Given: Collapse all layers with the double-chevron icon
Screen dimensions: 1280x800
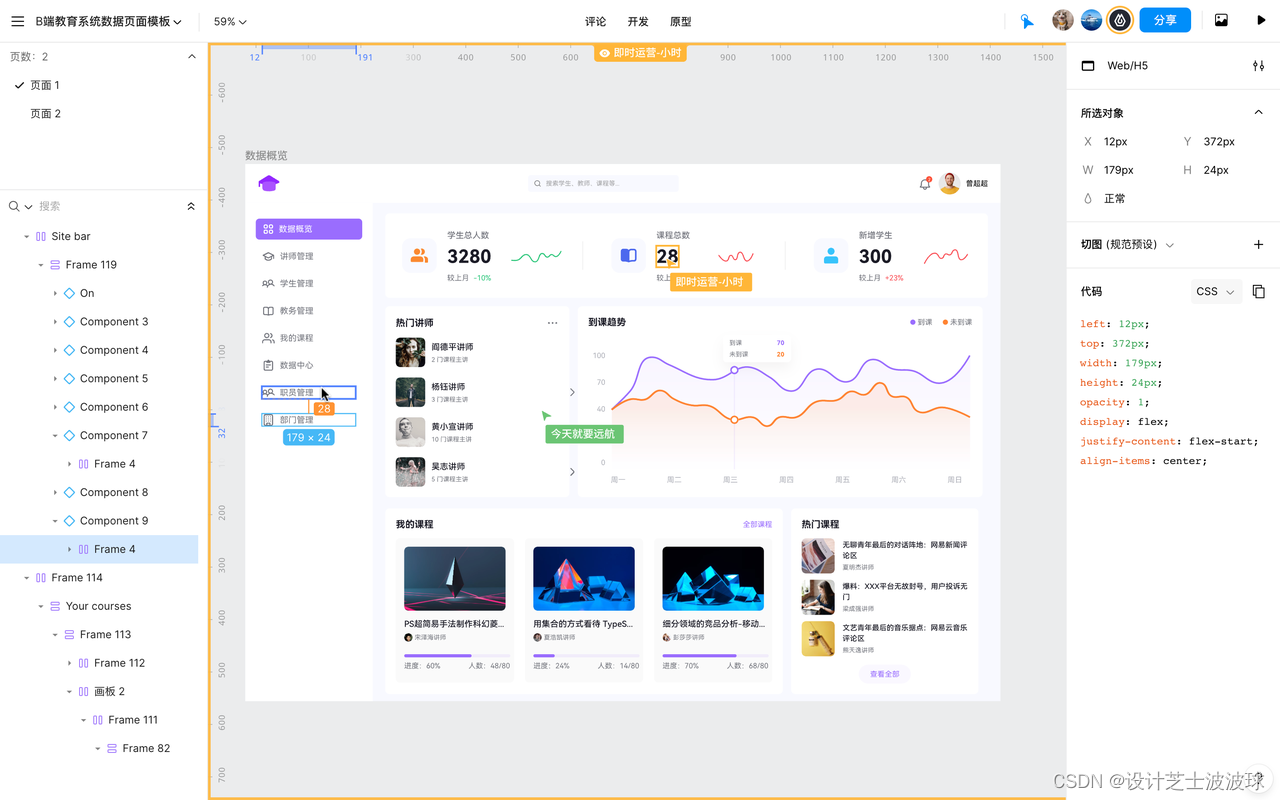Looking at the screenshot, I should pos(191,206).
